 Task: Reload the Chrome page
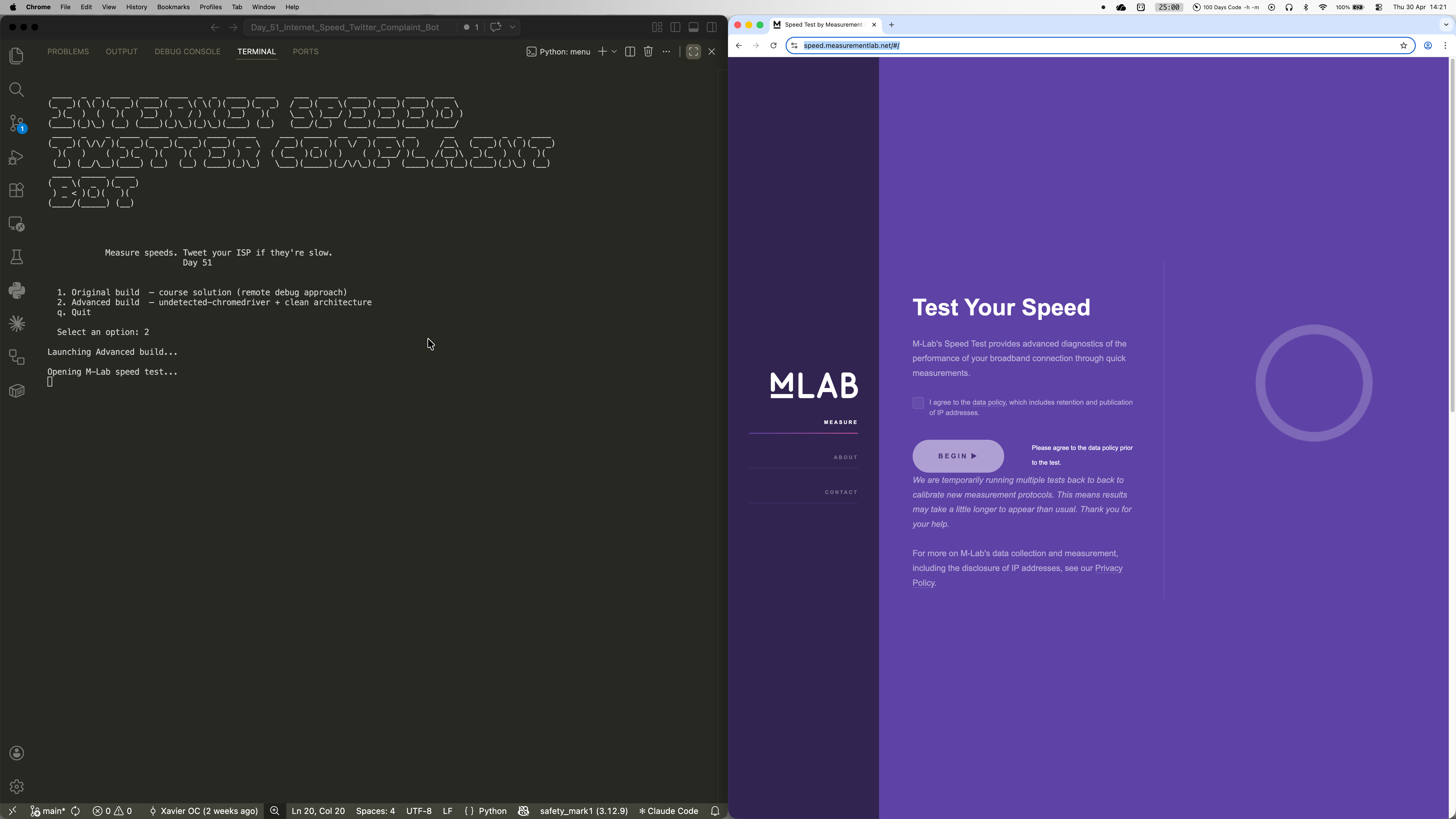click(x=773, y=45)
